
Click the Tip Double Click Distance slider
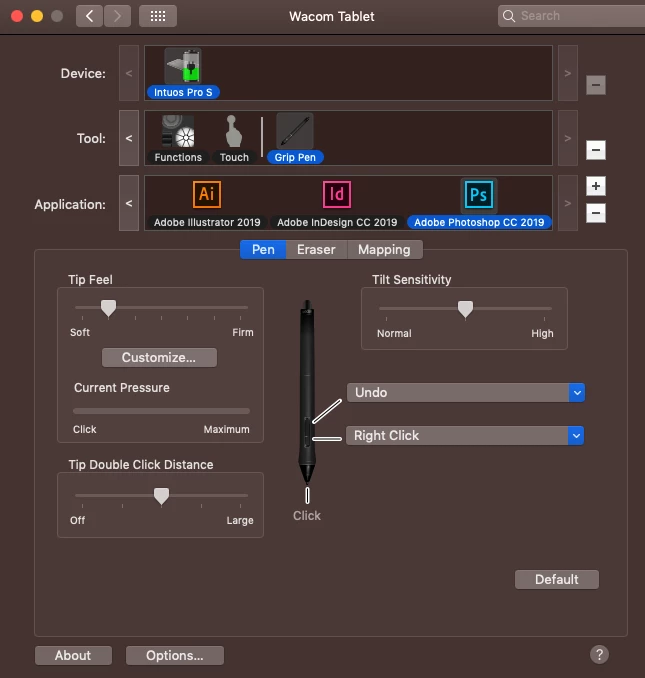tap(161, 496)
